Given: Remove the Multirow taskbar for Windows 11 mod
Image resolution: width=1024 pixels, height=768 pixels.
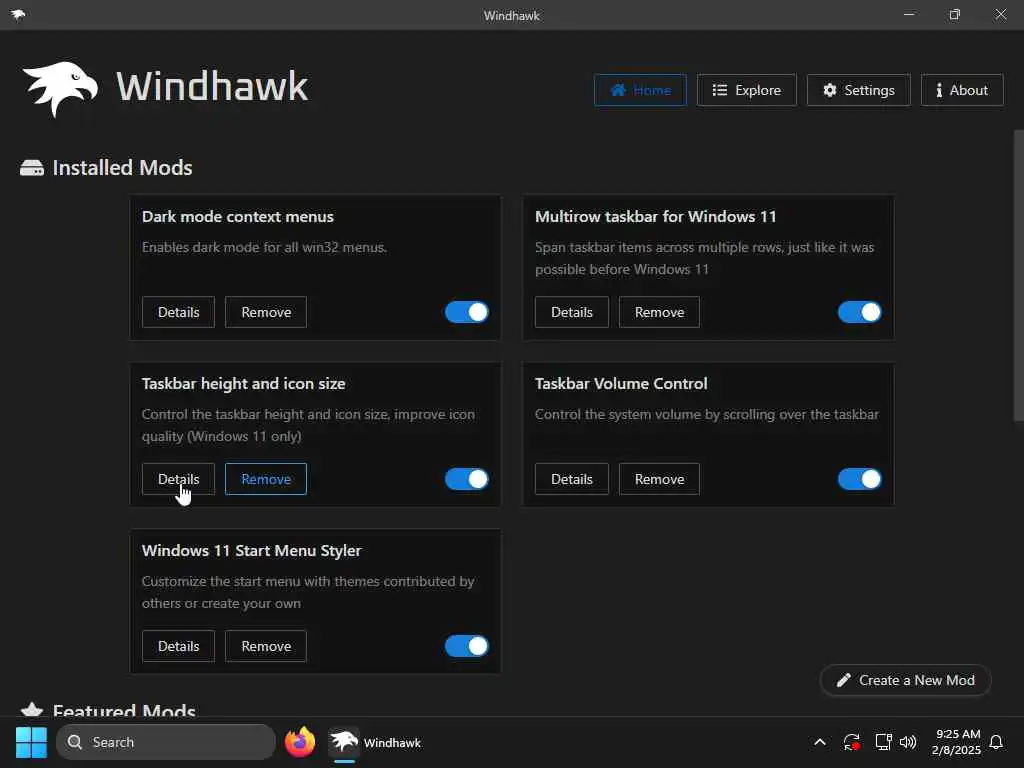Looking at the screenshot, I should pos(659,312).
